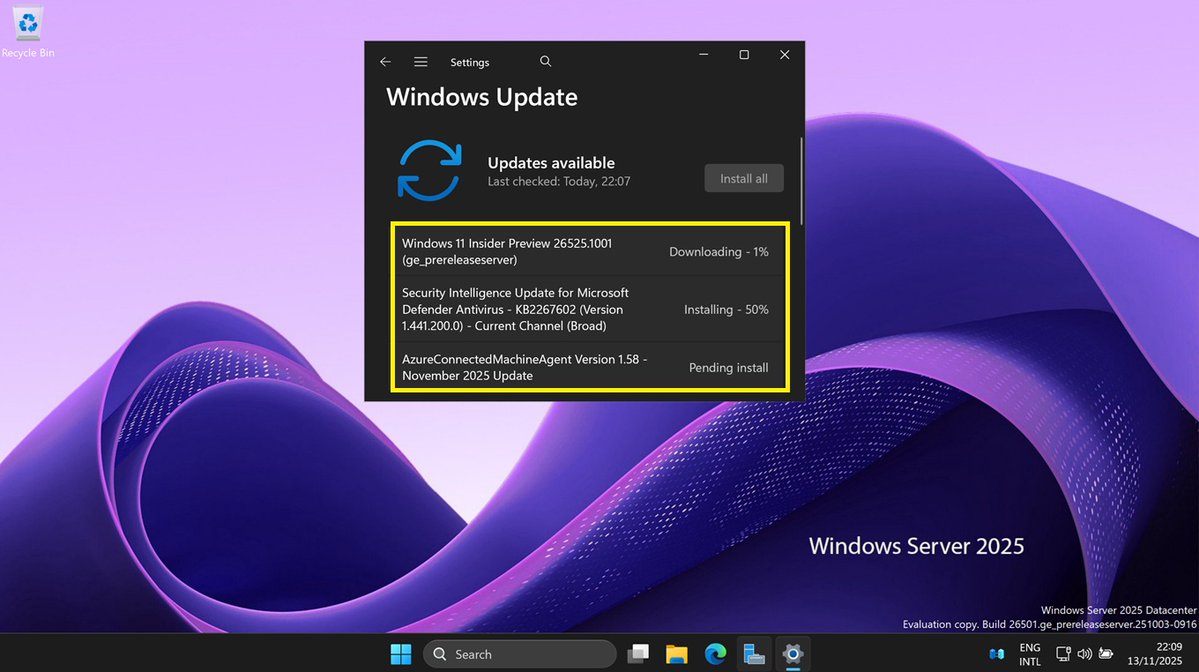Switch input language via the ENG INTL indicator
The width and height of the screenshot is (1199, 672).
click(x=1030, y=653)
